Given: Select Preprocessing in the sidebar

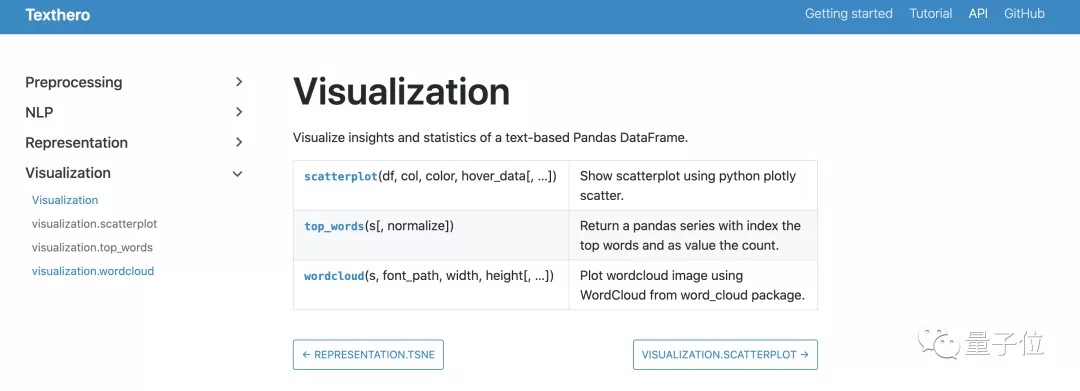Looking at the screenshot, I should coord(74,82).
